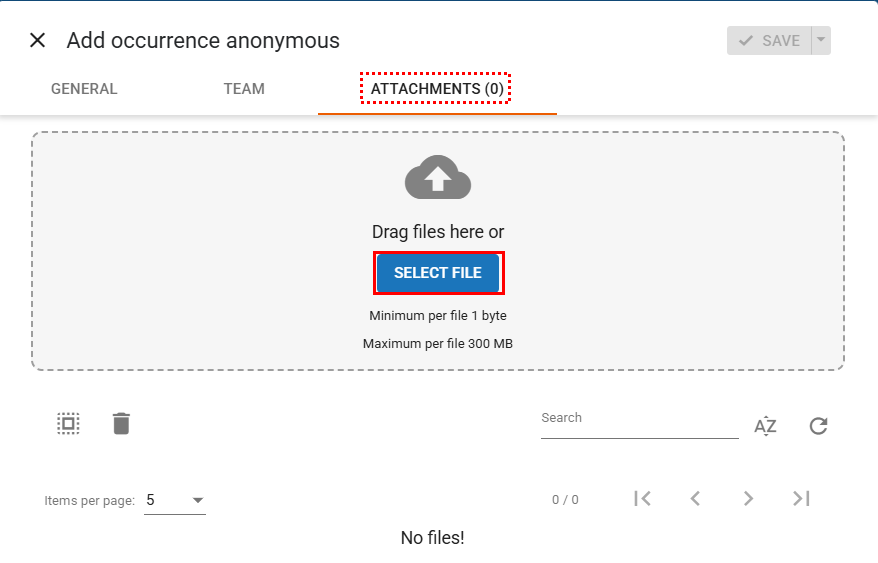Go to the previous page of files

coord(696,498)
